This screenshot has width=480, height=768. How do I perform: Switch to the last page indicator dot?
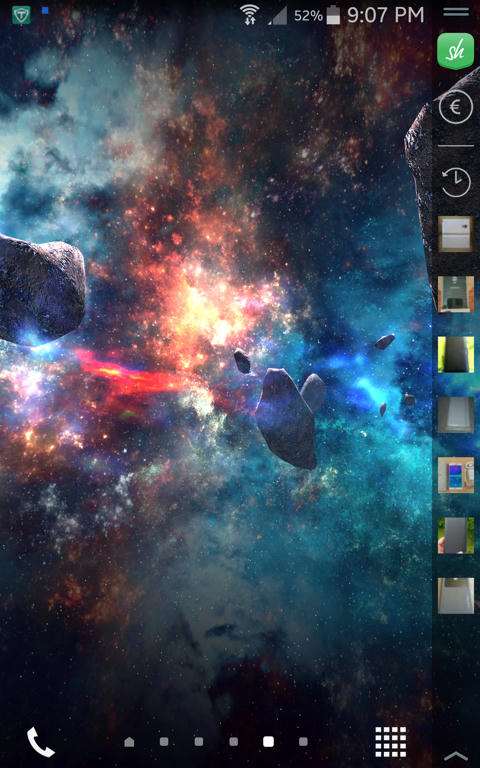pyautogui.click(x=303, y=742)
